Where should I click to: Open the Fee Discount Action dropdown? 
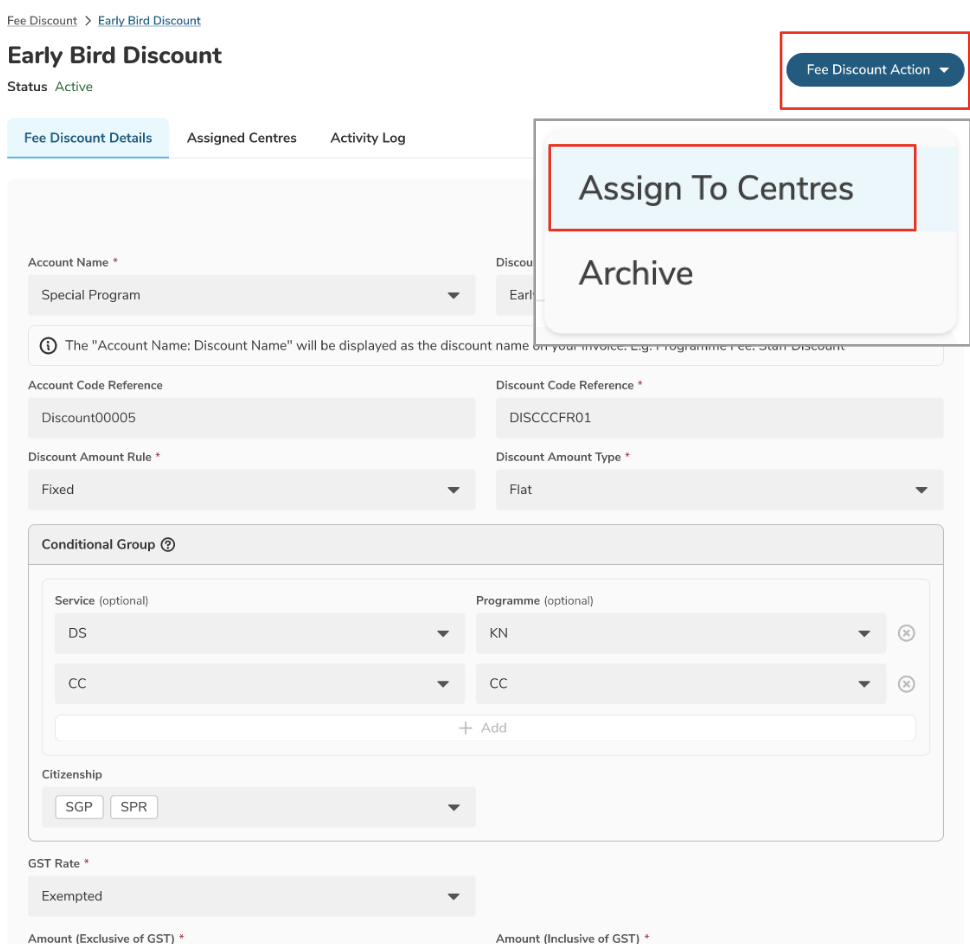coord(875,70)
